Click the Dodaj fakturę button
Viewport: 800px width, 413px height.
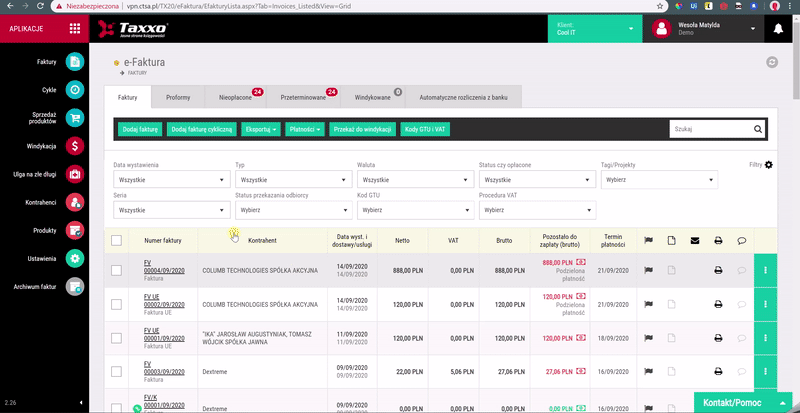pos(140,130)
